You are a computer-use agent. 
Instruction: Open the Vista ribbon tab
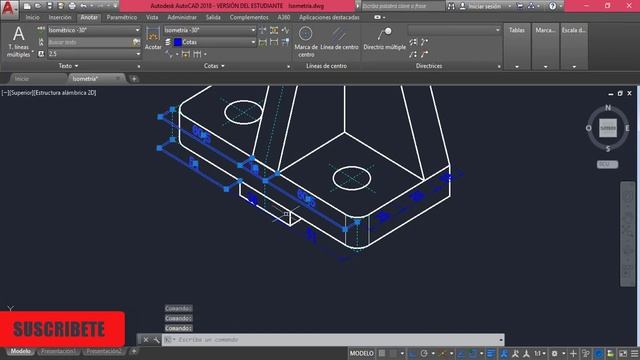point(152,18)
